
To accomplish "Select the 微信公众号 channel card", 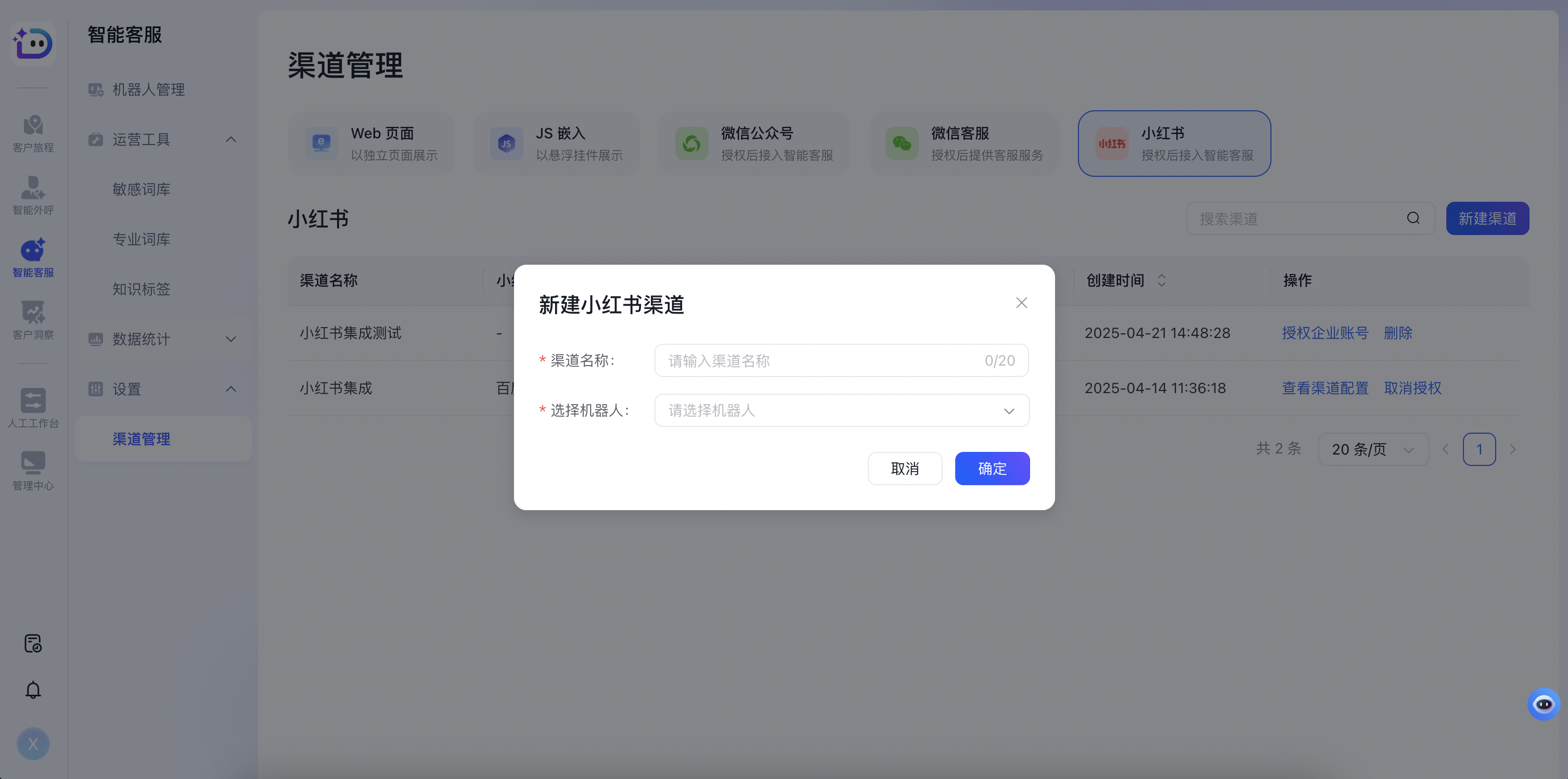I will [x=753, y=143].
